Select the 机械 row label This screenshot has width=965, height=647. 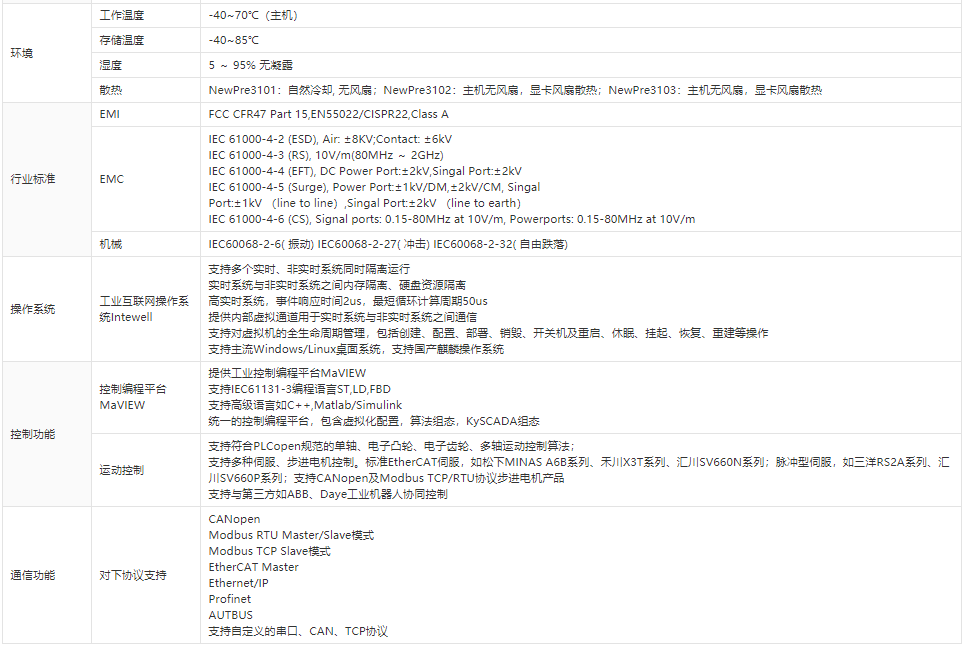[110, 244]
